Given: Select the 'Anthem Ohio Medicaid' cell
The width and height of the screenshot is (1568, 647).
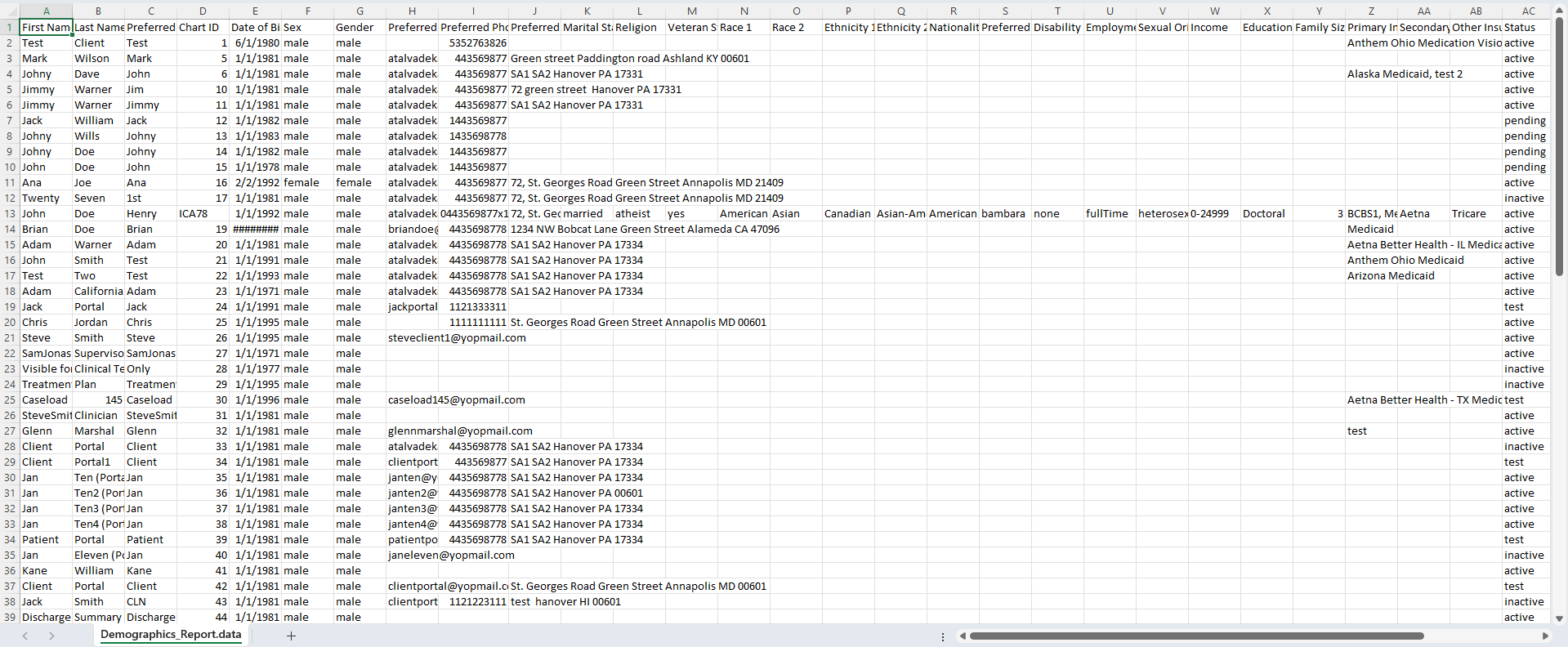Looking at the screenshot, I should coord(1405,260).
